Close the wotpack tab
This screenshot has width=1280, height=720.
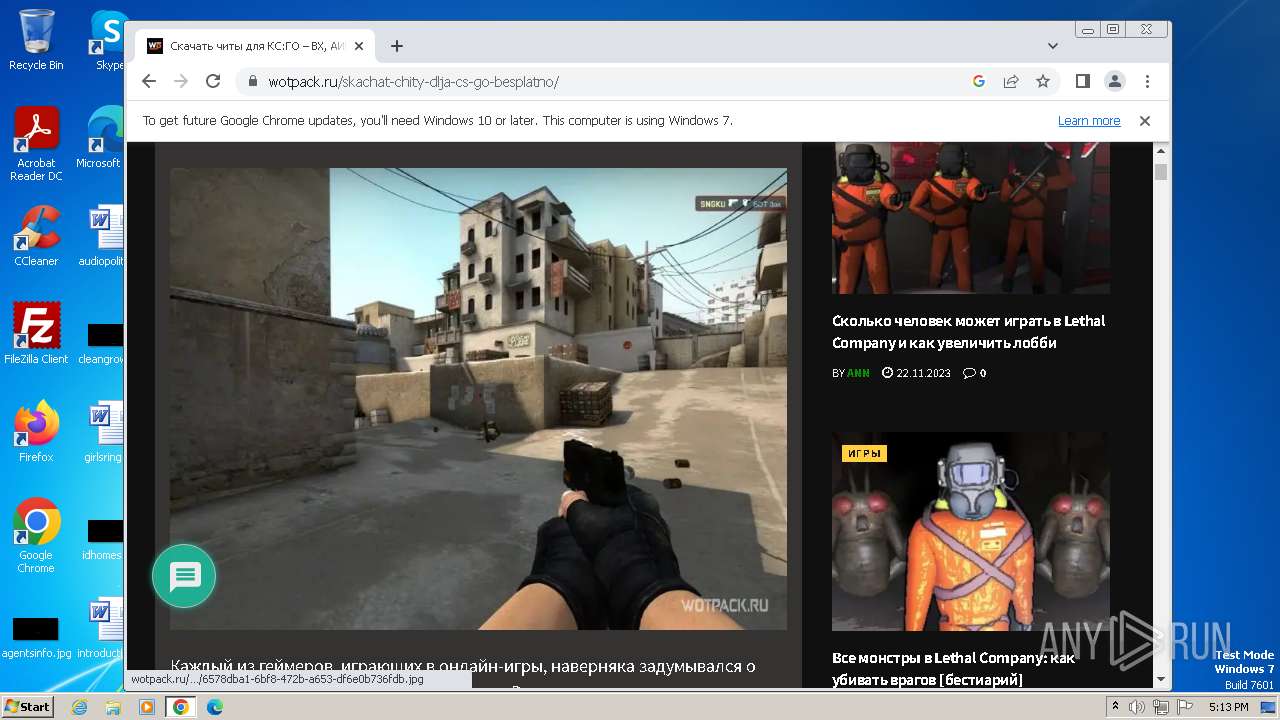pyautogui.click(x=359, y=46)
